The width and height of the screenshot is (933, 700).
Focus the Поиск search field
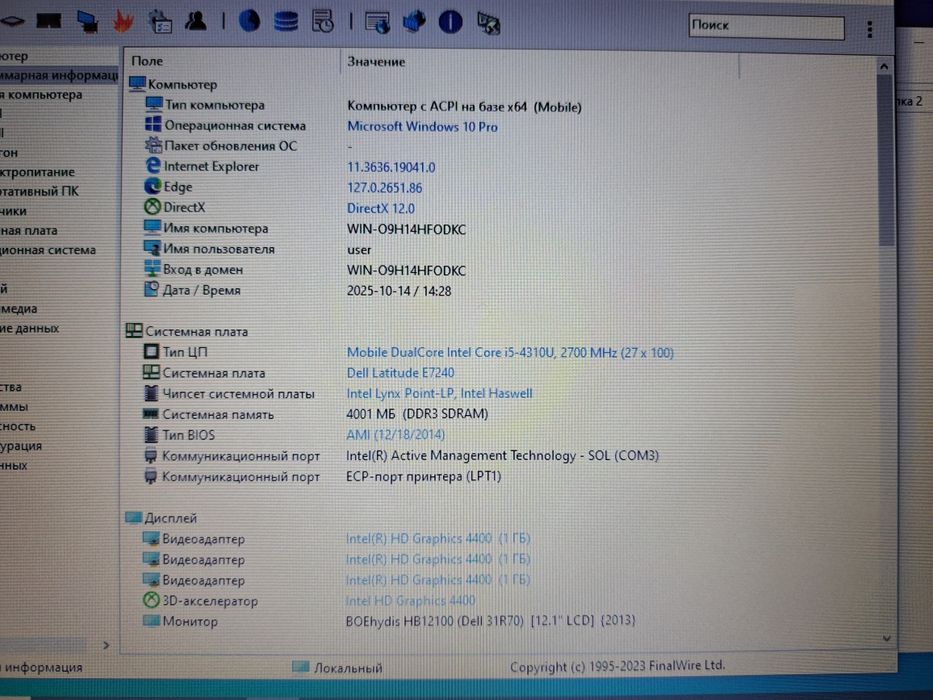[766, 27]
